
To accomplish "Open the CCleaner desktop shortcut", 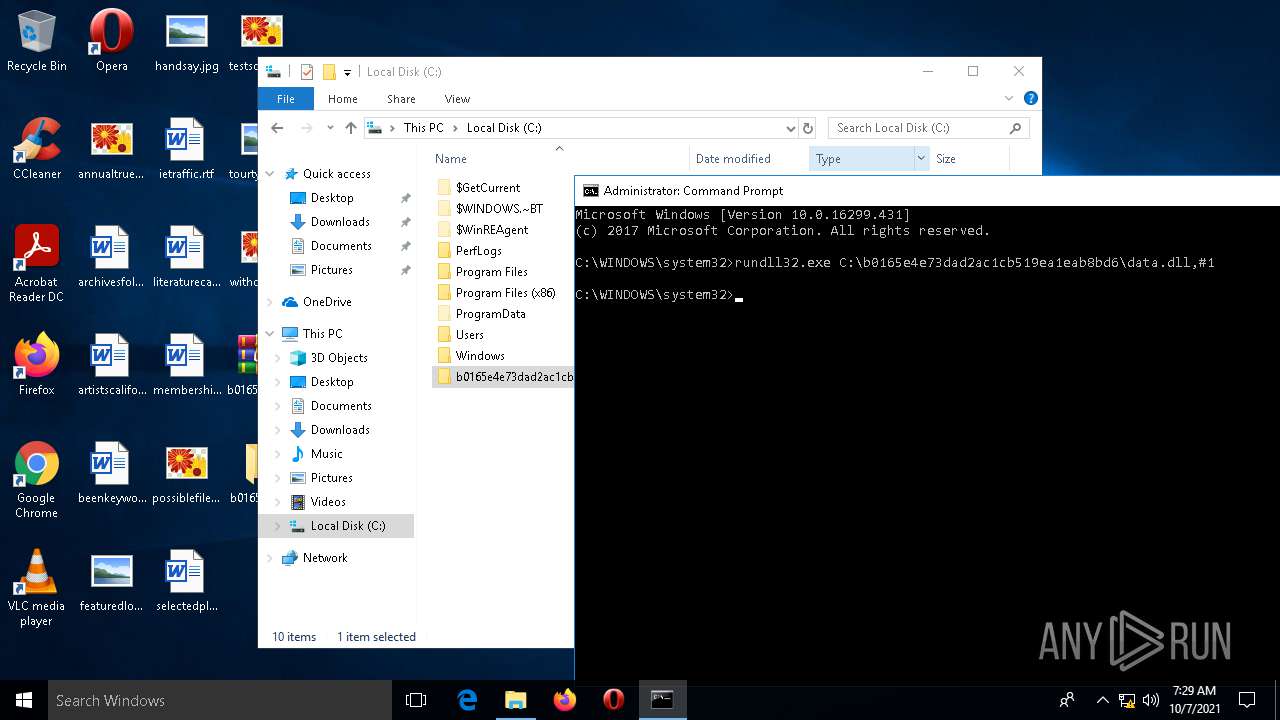I will (x=37, y=148).
